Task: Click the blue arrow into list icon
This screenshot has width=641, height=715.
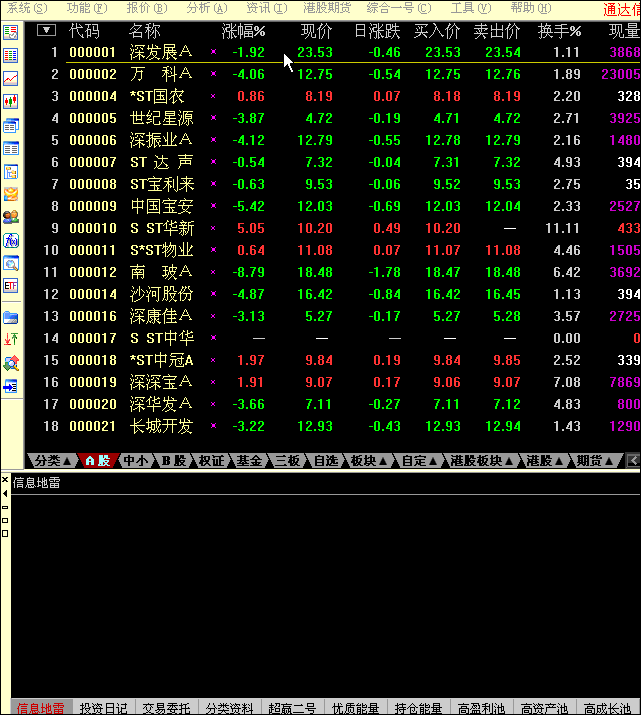Action: tap(10, 387)
